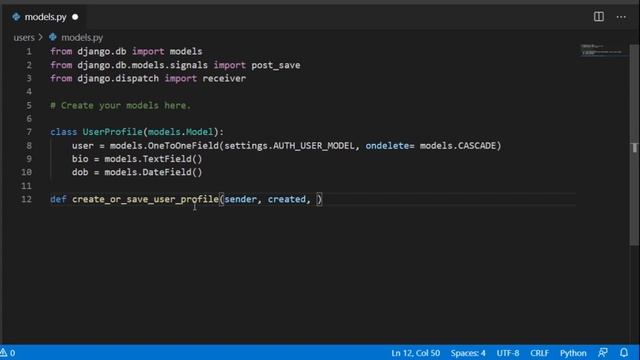640x360 pixels.
Task: Click line number 1 in gutter
Action: [29, 51]
